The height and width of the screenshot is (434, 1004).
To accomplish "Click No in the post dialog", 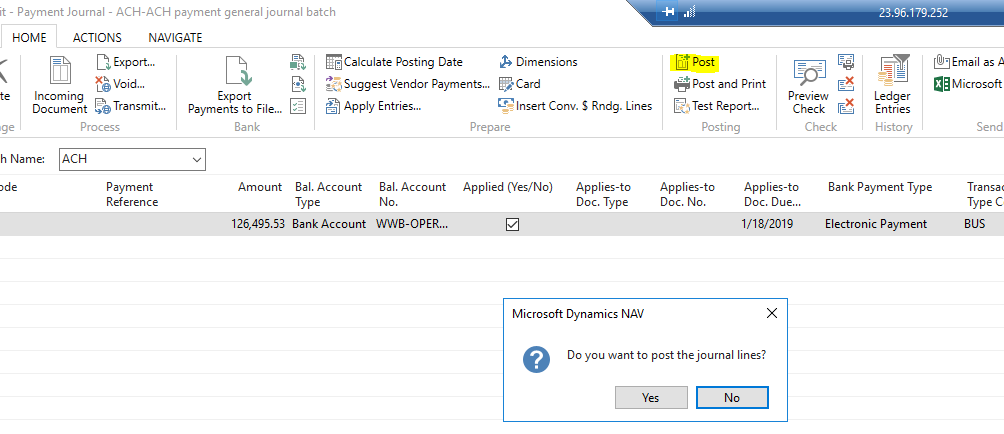I will point(732,398).
